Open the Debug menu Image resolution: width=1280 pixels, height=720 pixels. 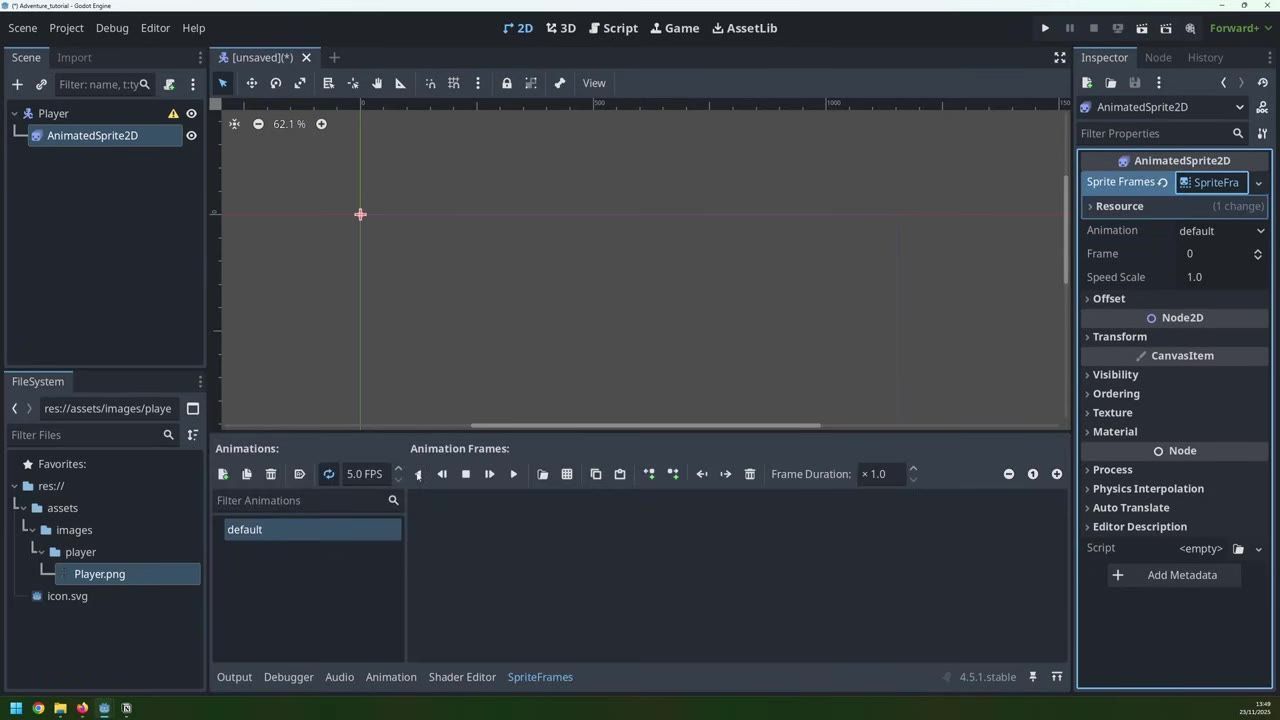point(112,28)
